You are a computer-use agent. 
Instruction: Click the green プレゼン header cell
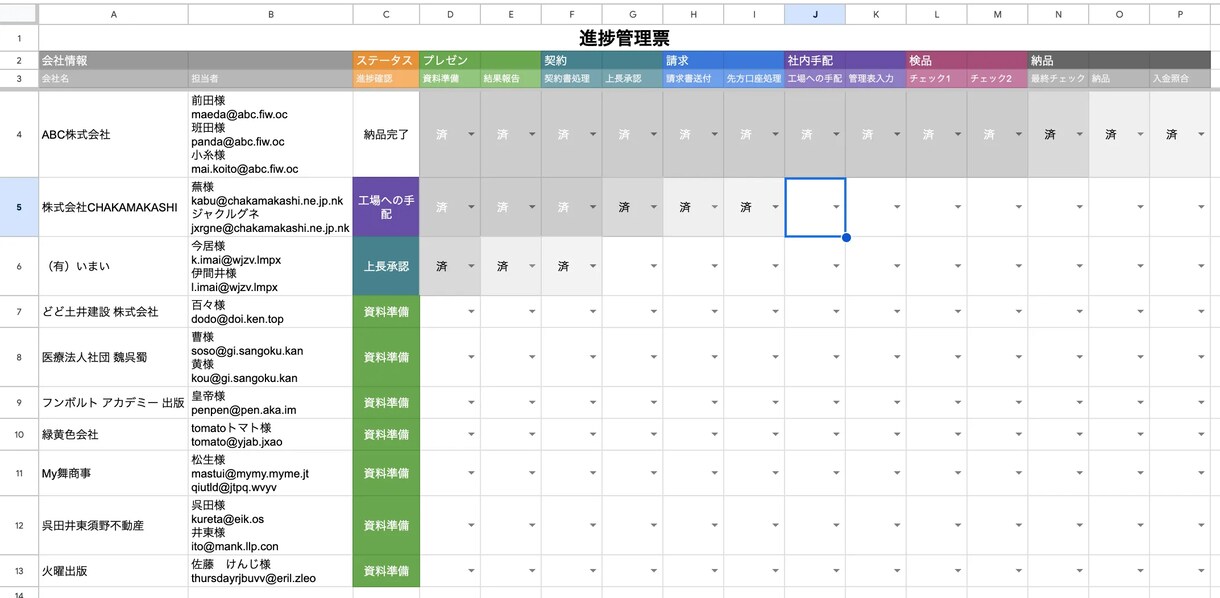point(480,60)
